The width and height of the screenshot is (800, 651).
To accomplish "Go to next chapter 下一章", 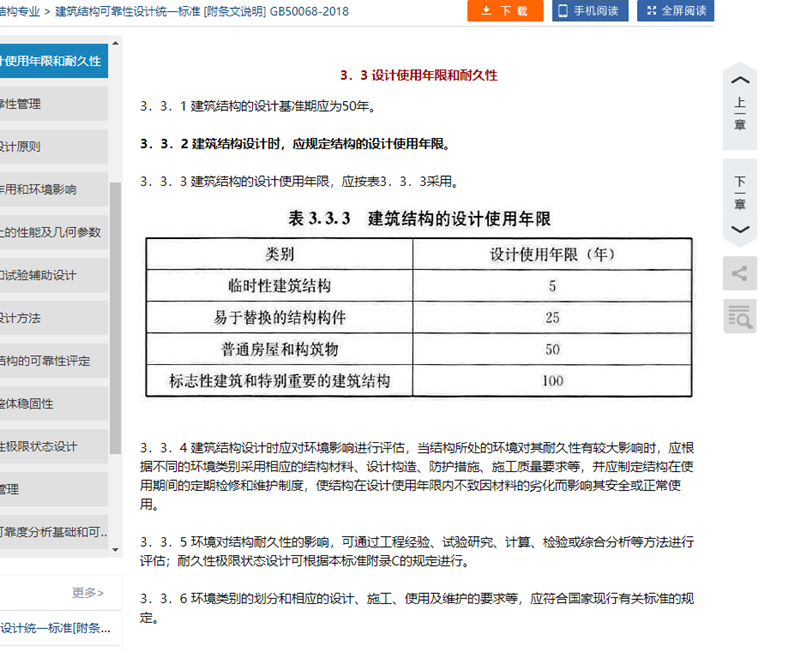I will pos(740,203).
